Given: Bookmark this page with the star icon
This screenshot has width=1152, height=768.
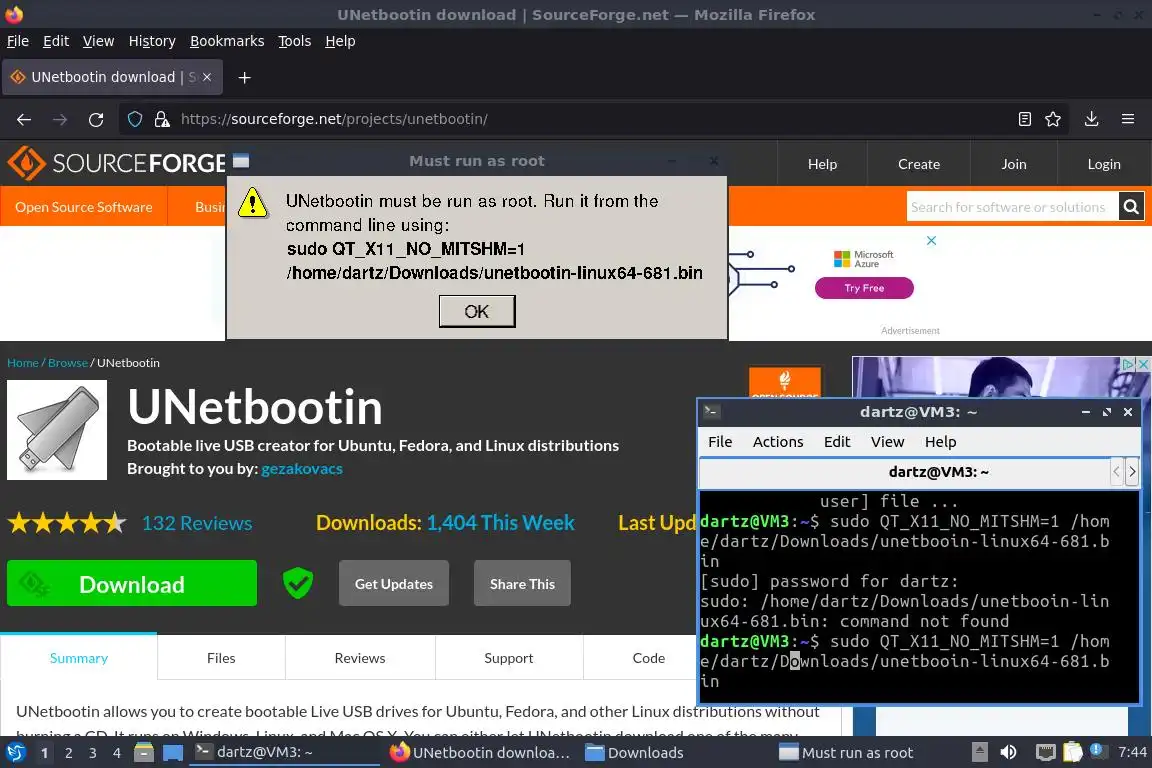Looking at the screenshot, I should [1053, 119].
